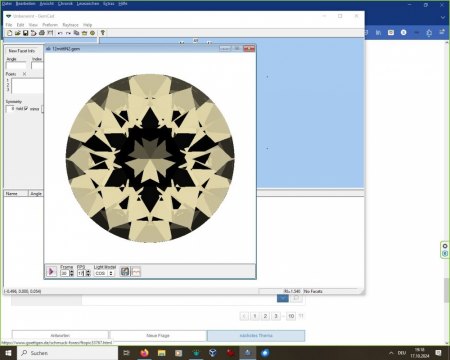This screenshot has width=450, height=360.
Task: Click the red gem taskbar icon
Action: coord(230,353)
